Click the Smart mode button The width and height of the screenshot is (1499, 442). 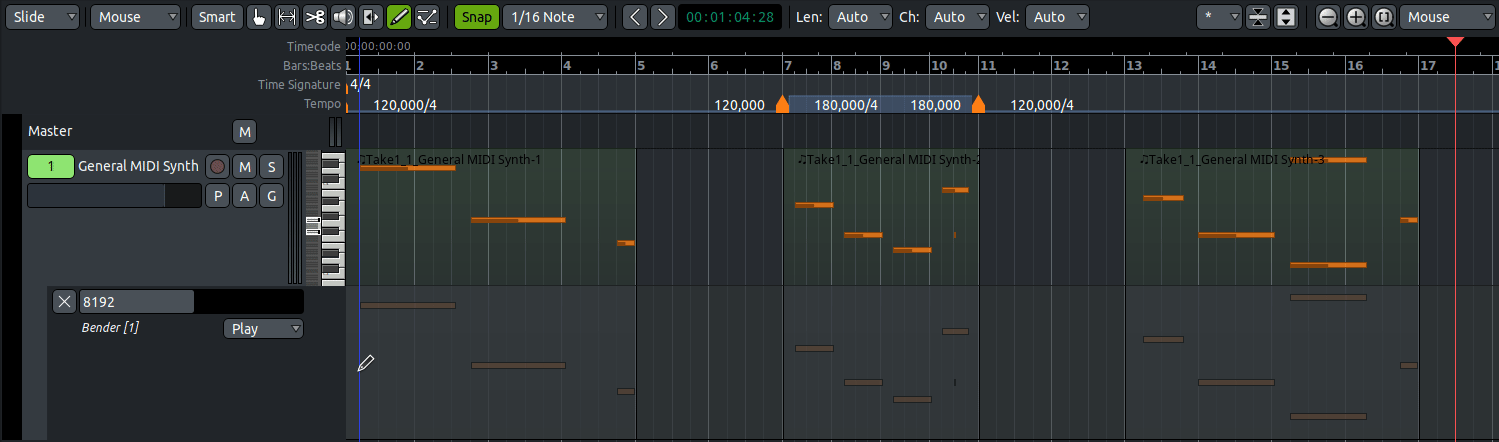217,17
